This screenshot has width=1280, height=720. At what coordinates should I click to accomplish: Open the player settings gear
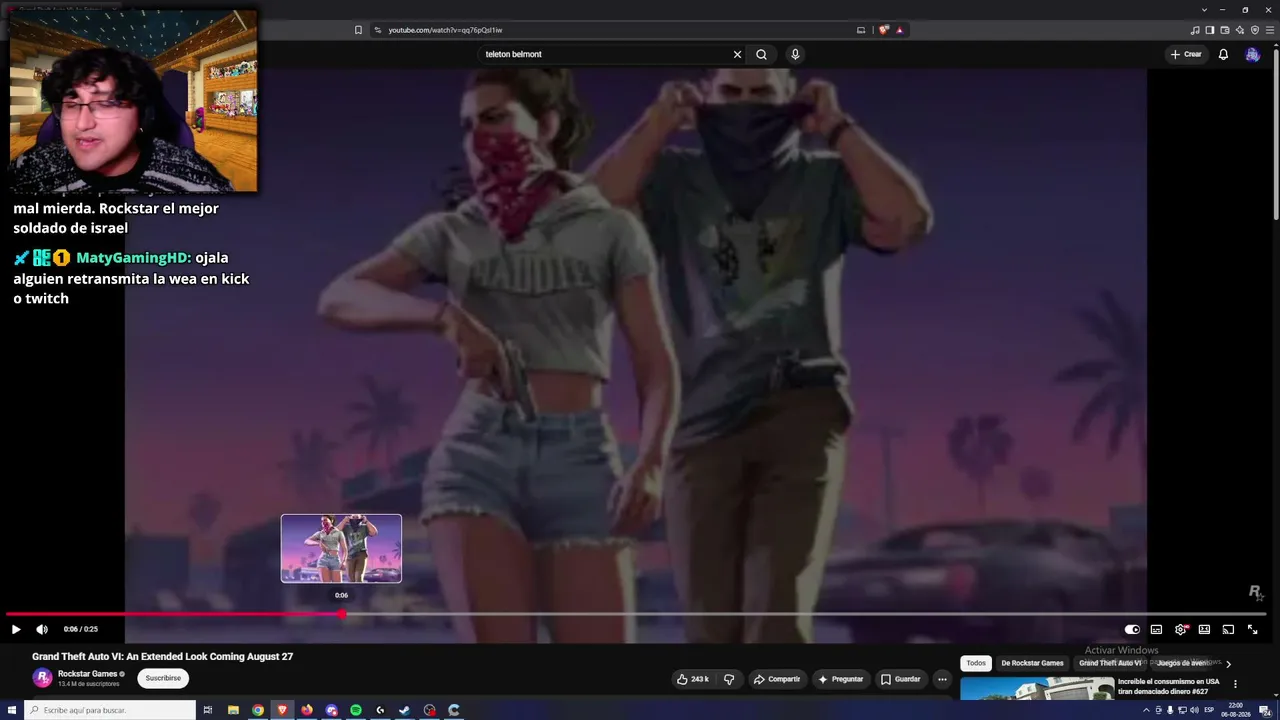(1181, 629)
